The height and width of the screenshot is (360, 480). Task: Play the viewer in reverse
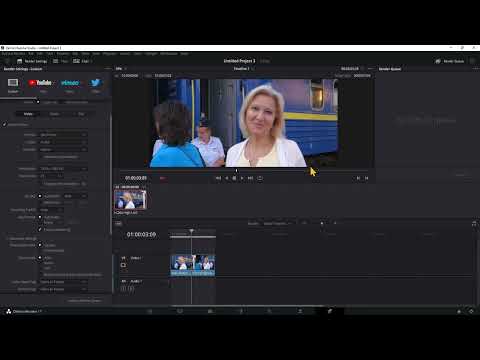tap(227, 178)
